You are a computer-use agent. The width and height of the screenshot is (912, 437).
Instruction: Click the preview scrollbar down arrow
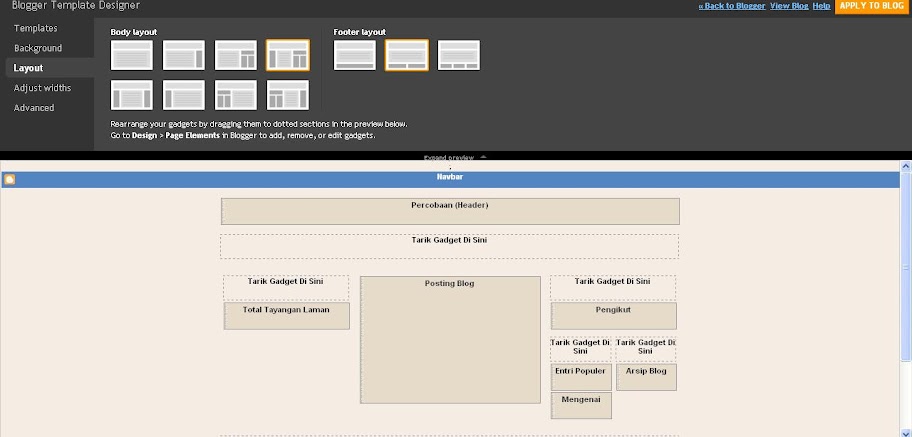coord(906,432)
